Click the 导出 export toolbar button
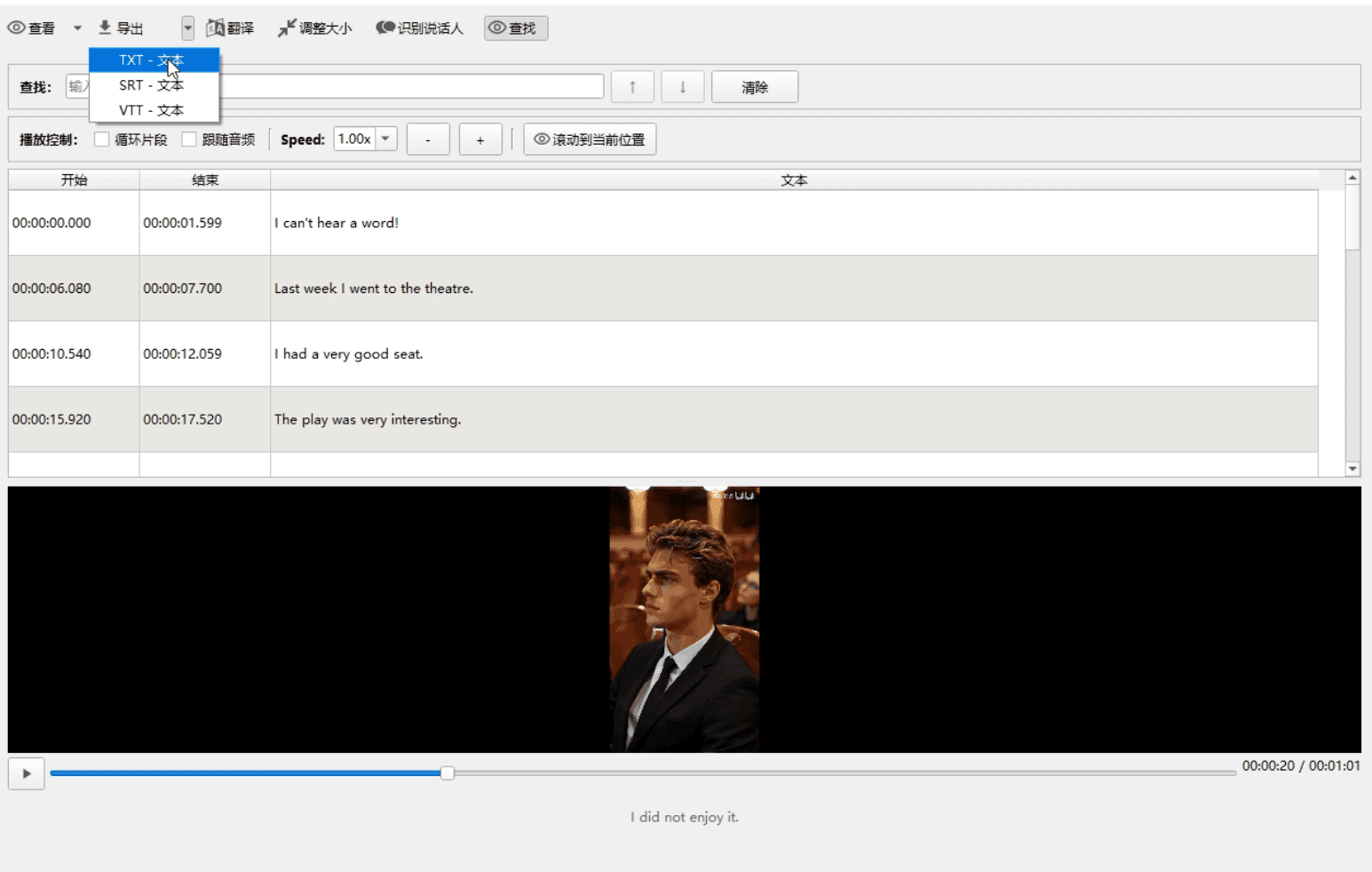This screenshot has width=1372, height=872. 121,28
